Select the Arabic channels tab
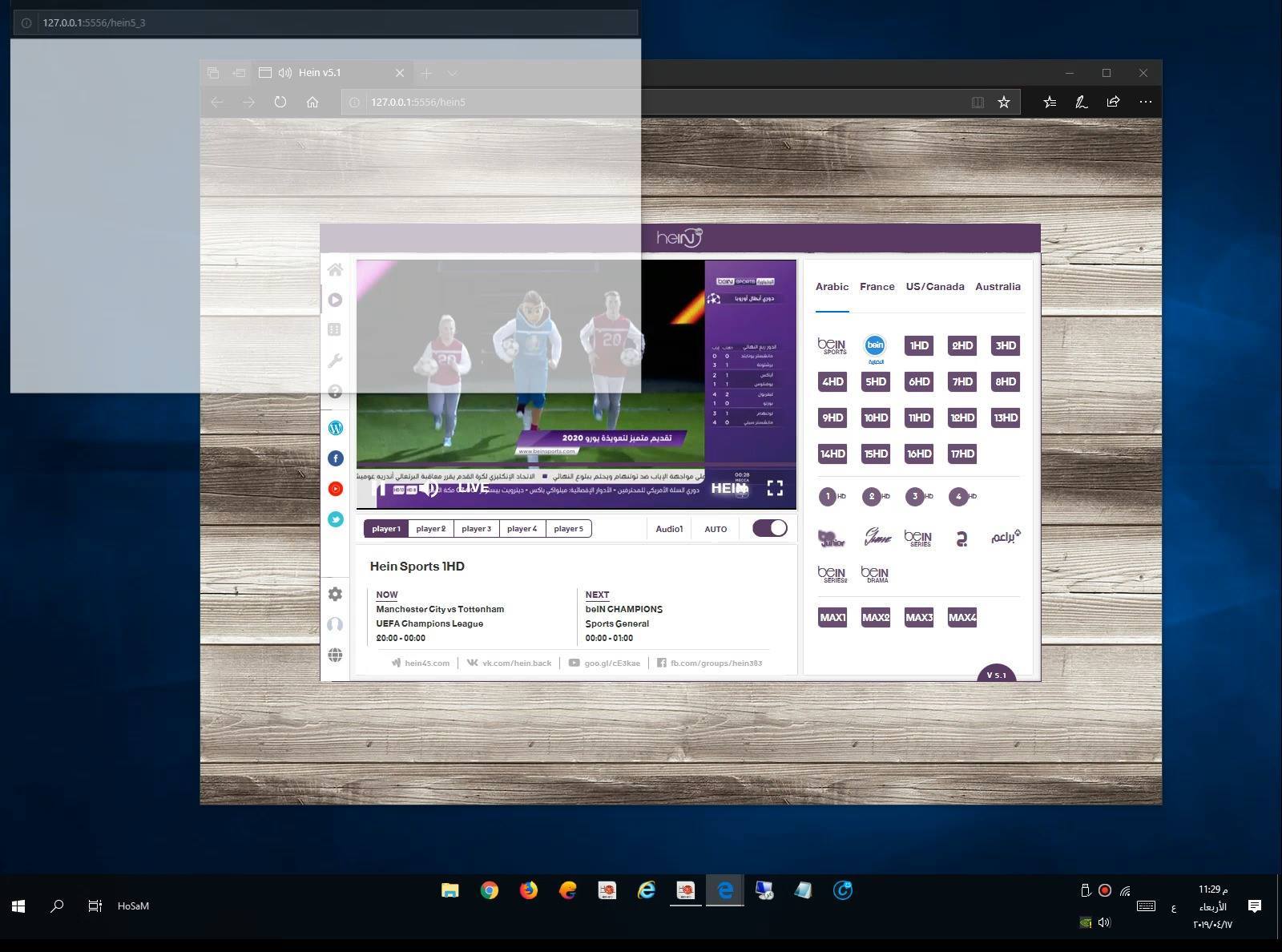The width and height of the screenshot is (1282, 952). click(832, 287)
